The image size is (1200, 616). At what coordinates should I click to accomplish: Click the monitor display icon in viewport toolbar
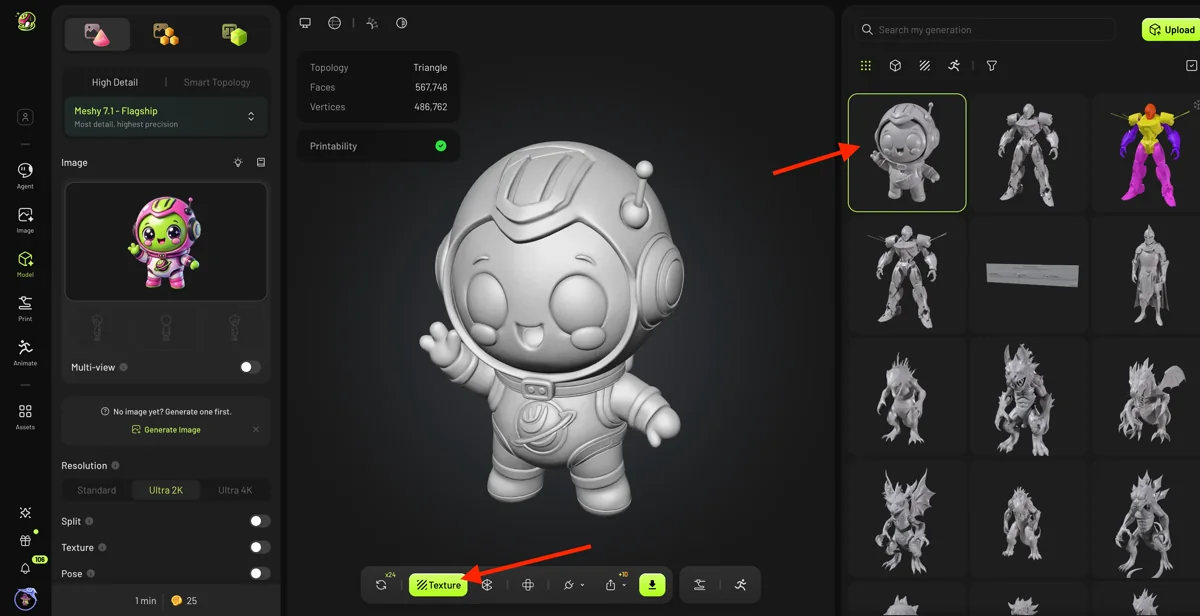[305, 23]
